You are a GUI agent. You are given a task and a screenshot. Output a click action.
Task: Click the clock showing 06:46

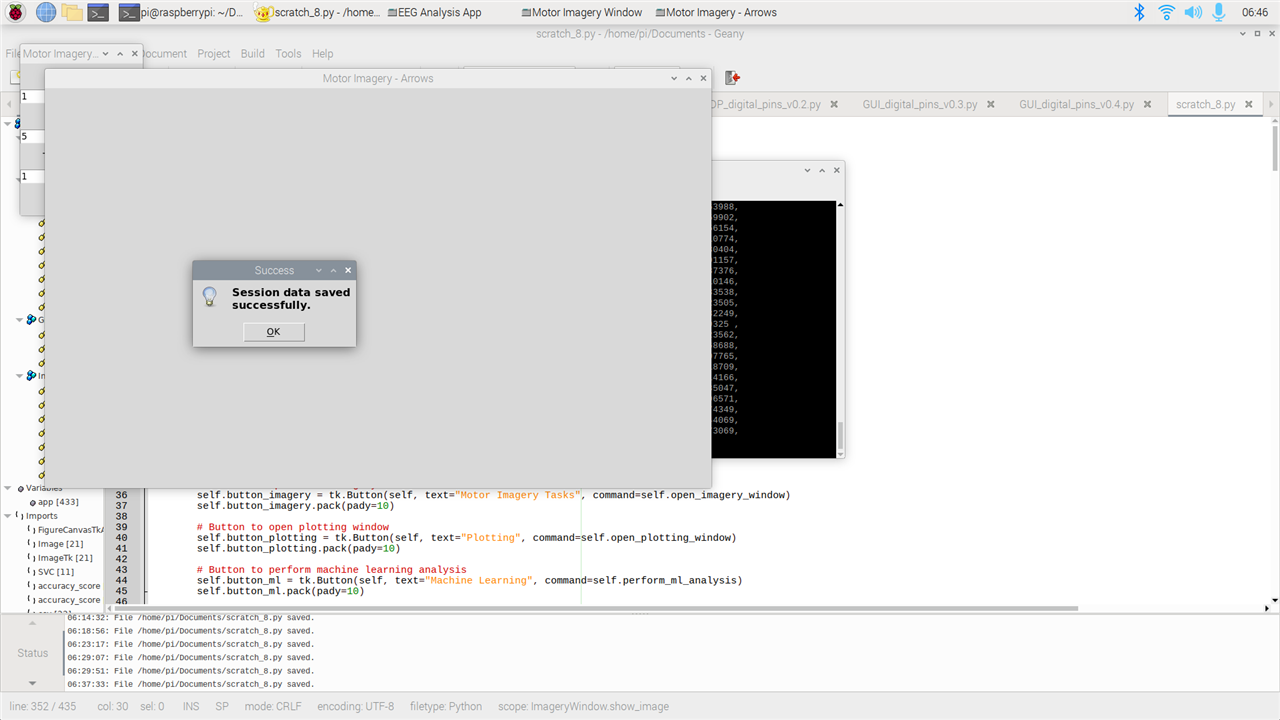tap(1254, 12)
